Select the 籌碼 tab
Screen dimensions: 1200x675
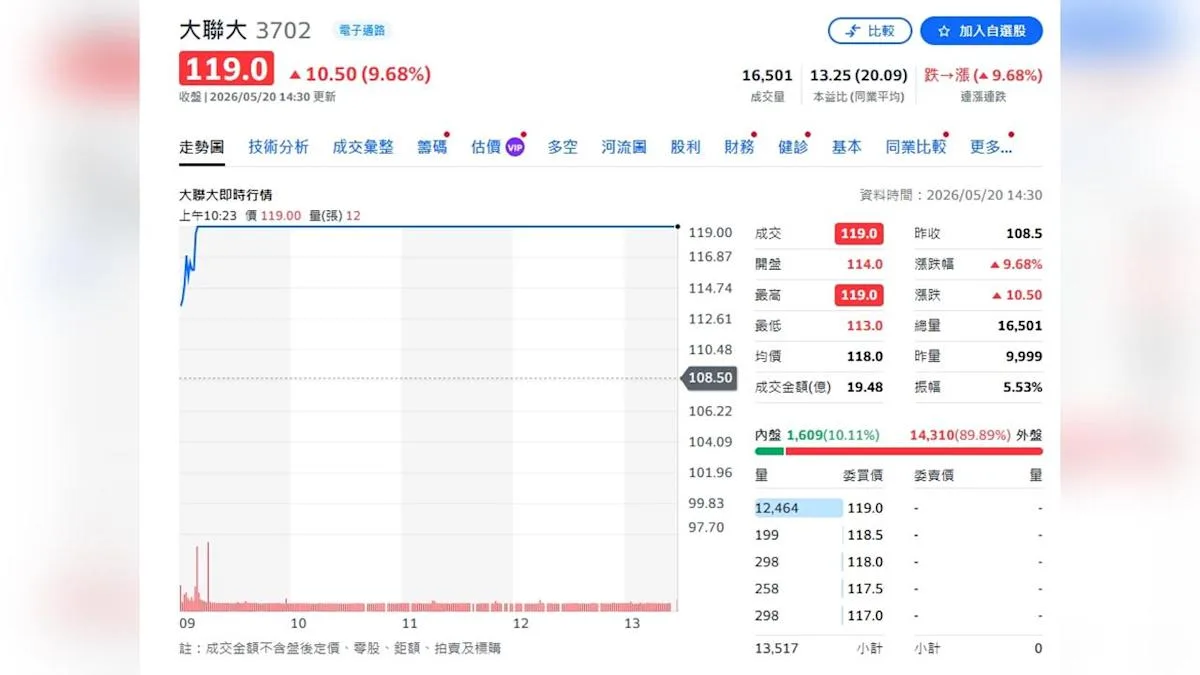(432, 147)
